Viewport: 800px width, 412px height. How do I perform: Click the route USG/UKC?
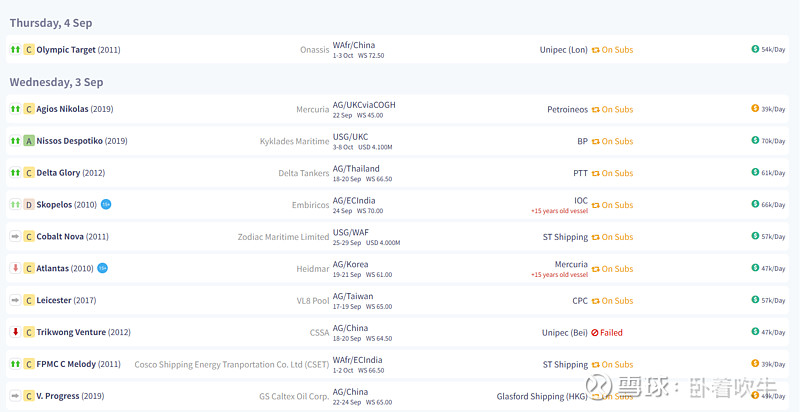tap(350, 137)
